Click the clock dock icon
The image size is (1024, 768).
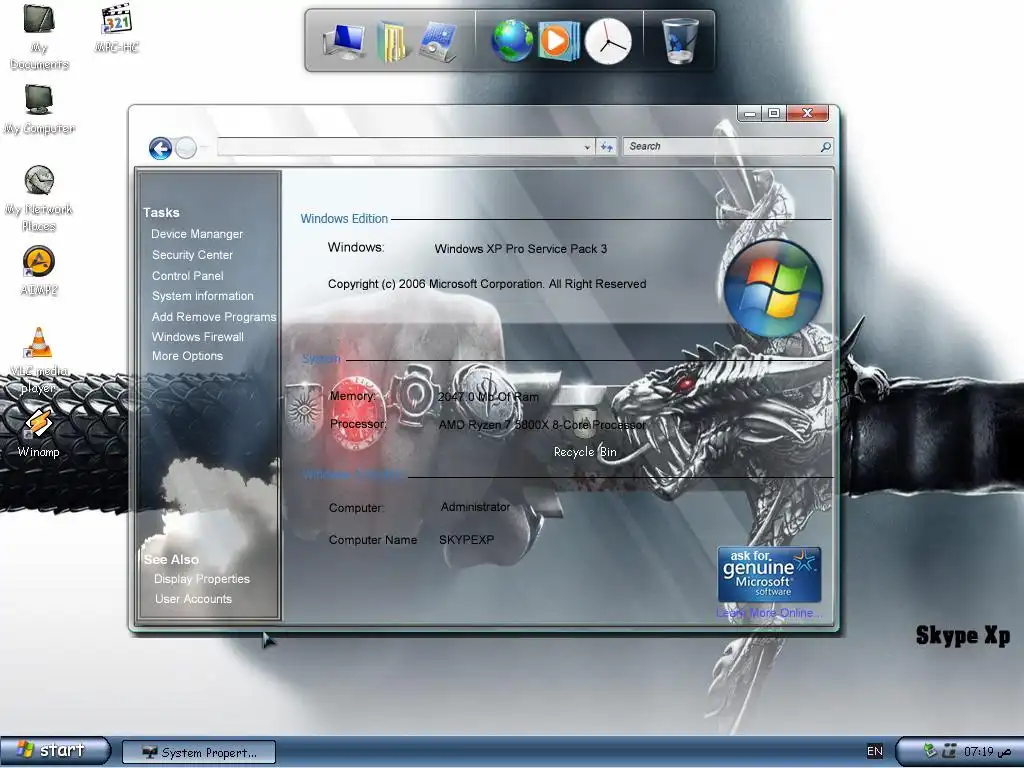[608, 42]
